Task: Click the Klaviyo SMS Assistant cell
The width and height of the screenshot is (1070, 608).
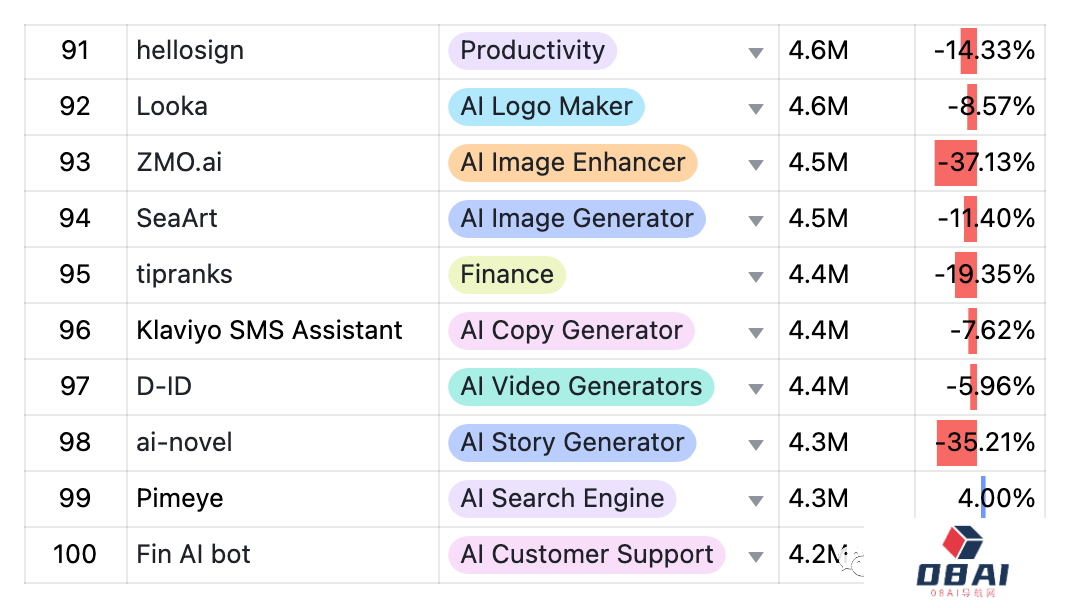Action: 269,331
